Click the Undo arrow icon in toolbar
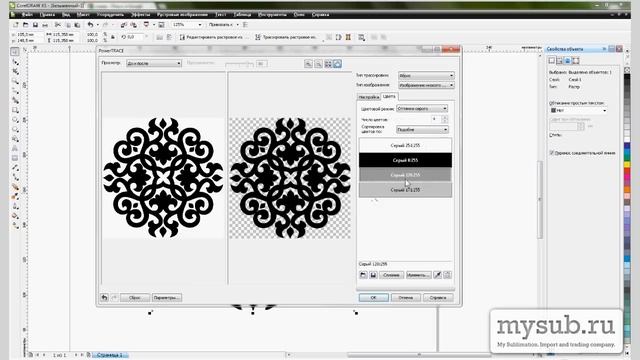Image resolution: width=640 pixels, height=360 pixels. (x=90, y=25)
